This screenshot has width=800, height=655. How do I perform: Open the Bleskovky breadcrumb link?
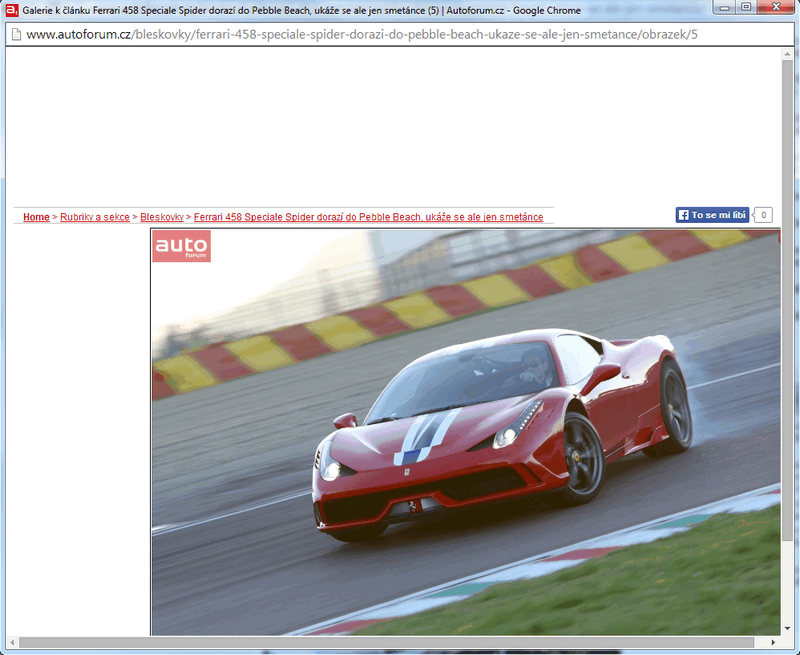point(161,217)
